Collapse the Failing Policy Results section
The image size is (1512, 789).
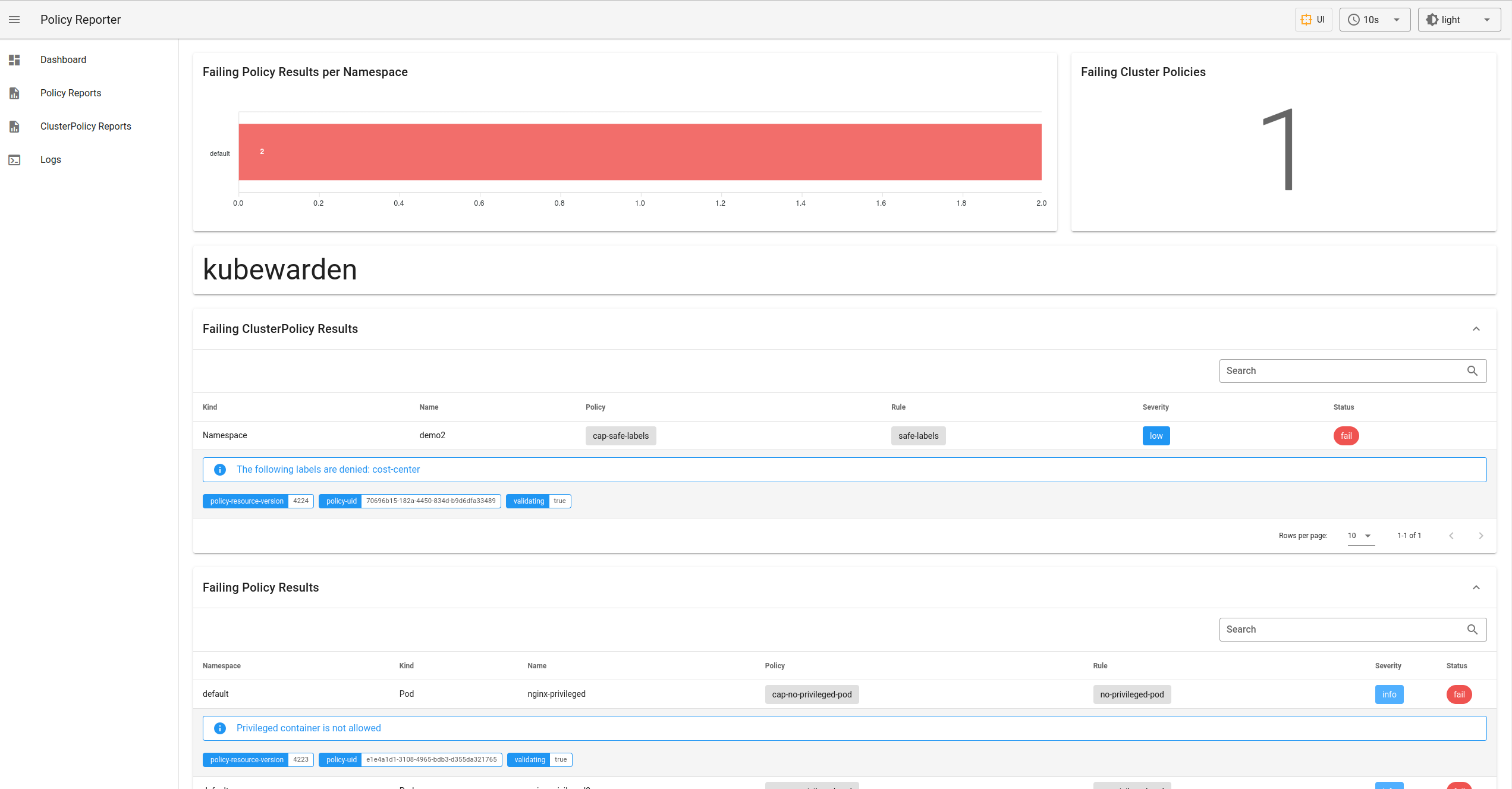coord(1477,587)
